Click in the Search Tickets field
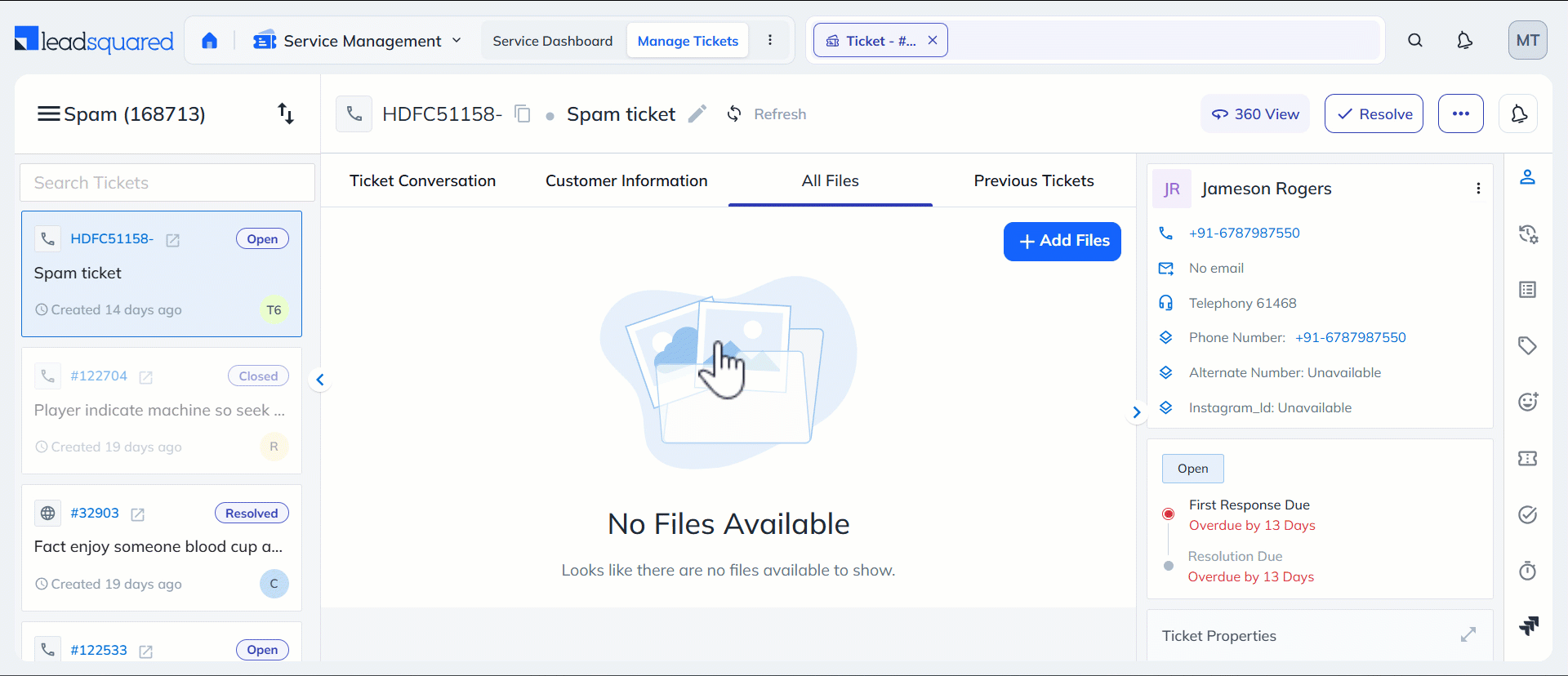1568x676 pixels. (167, 183)
